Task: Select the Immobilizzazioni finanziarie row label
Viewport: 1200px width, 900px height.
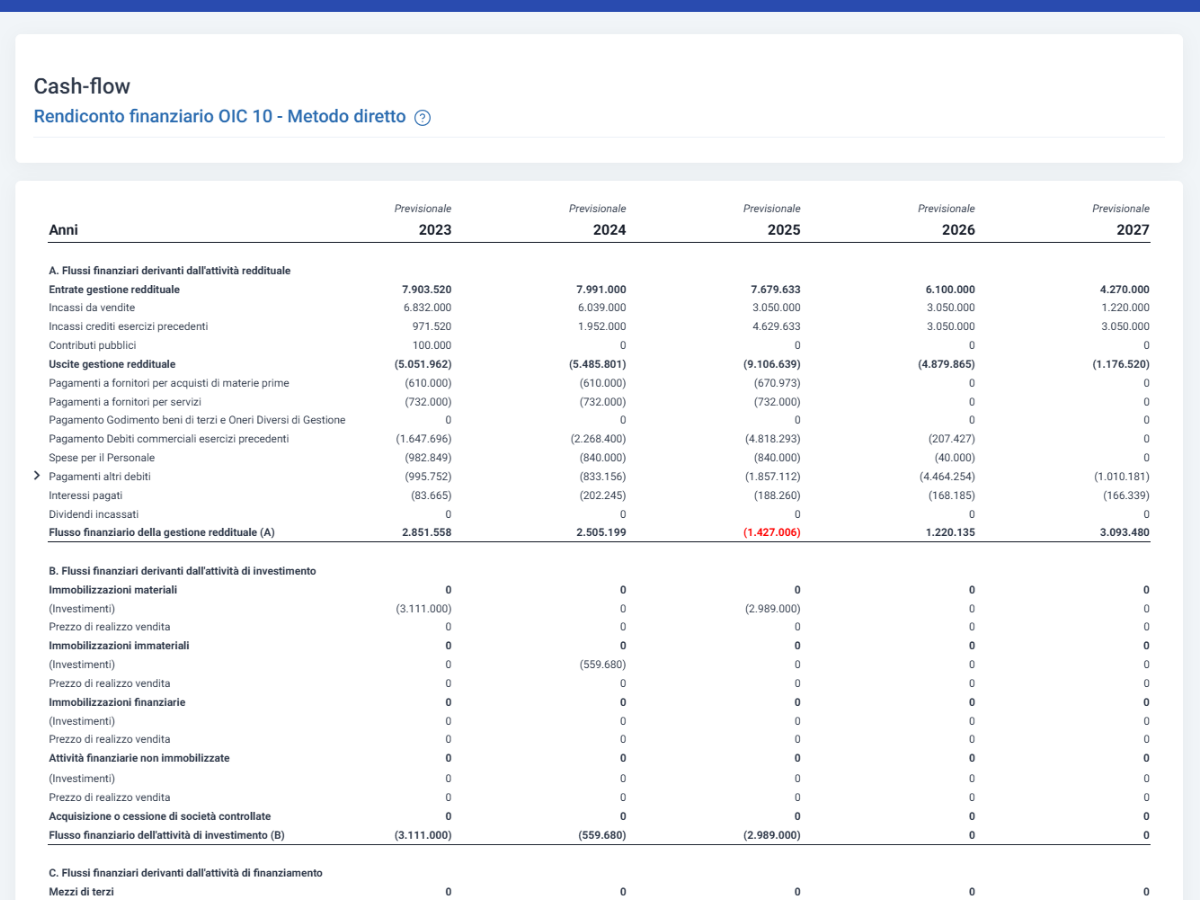Action: (x=117, y=702)
